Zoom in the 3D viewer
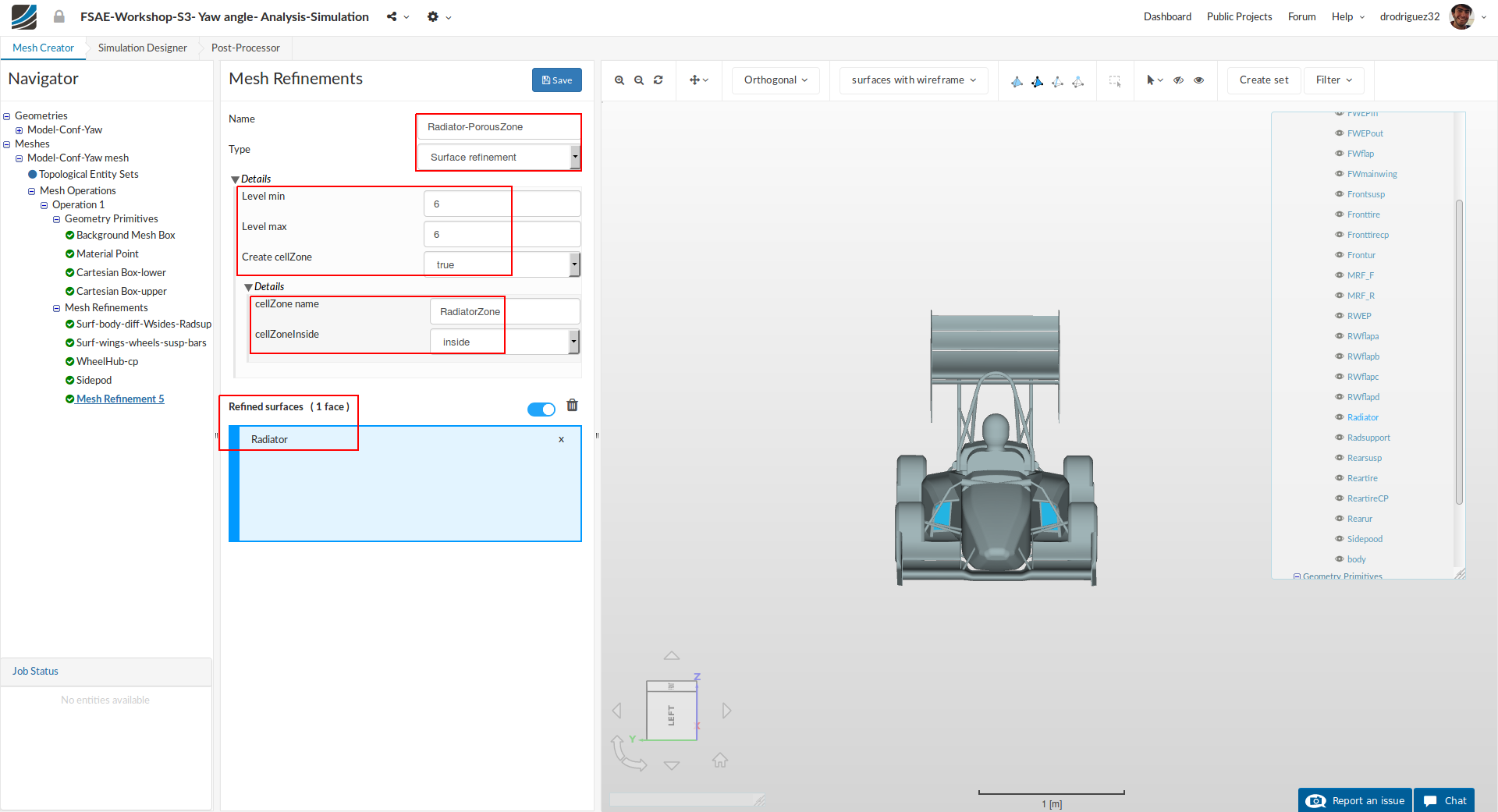Image resolution: width=1498 pixels, height=812 pixels. click(x=619, y=80)
